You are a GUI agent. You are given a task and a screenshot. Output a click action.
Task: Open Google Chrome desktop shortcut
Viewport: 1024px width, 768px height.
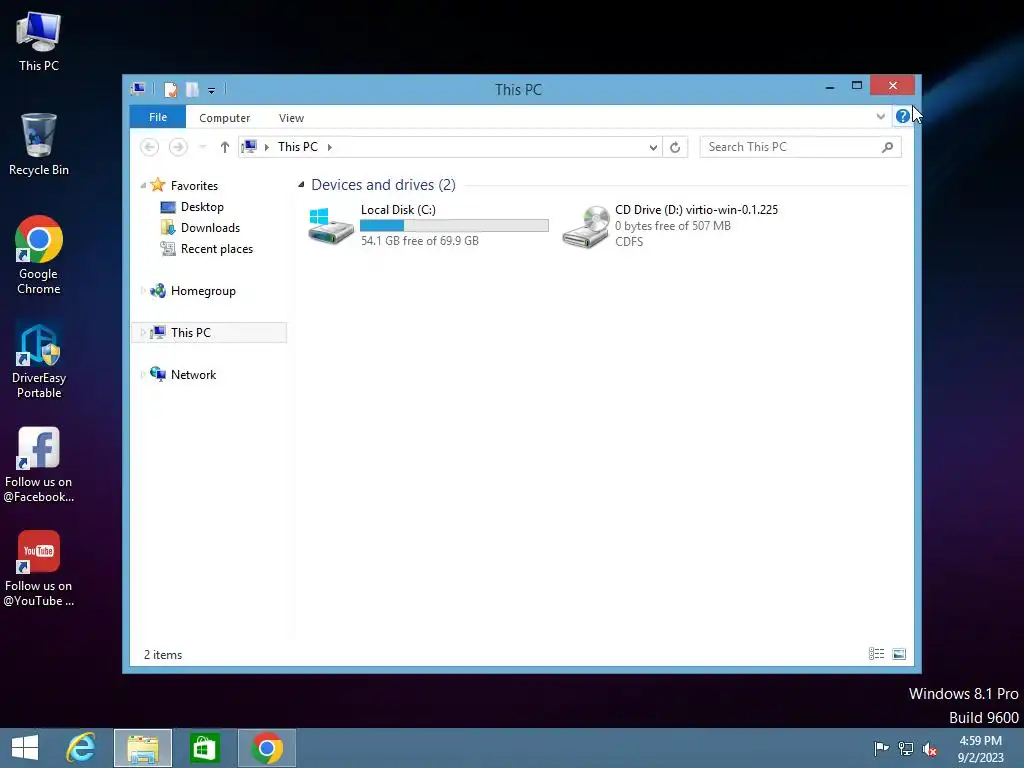point(39,255)
